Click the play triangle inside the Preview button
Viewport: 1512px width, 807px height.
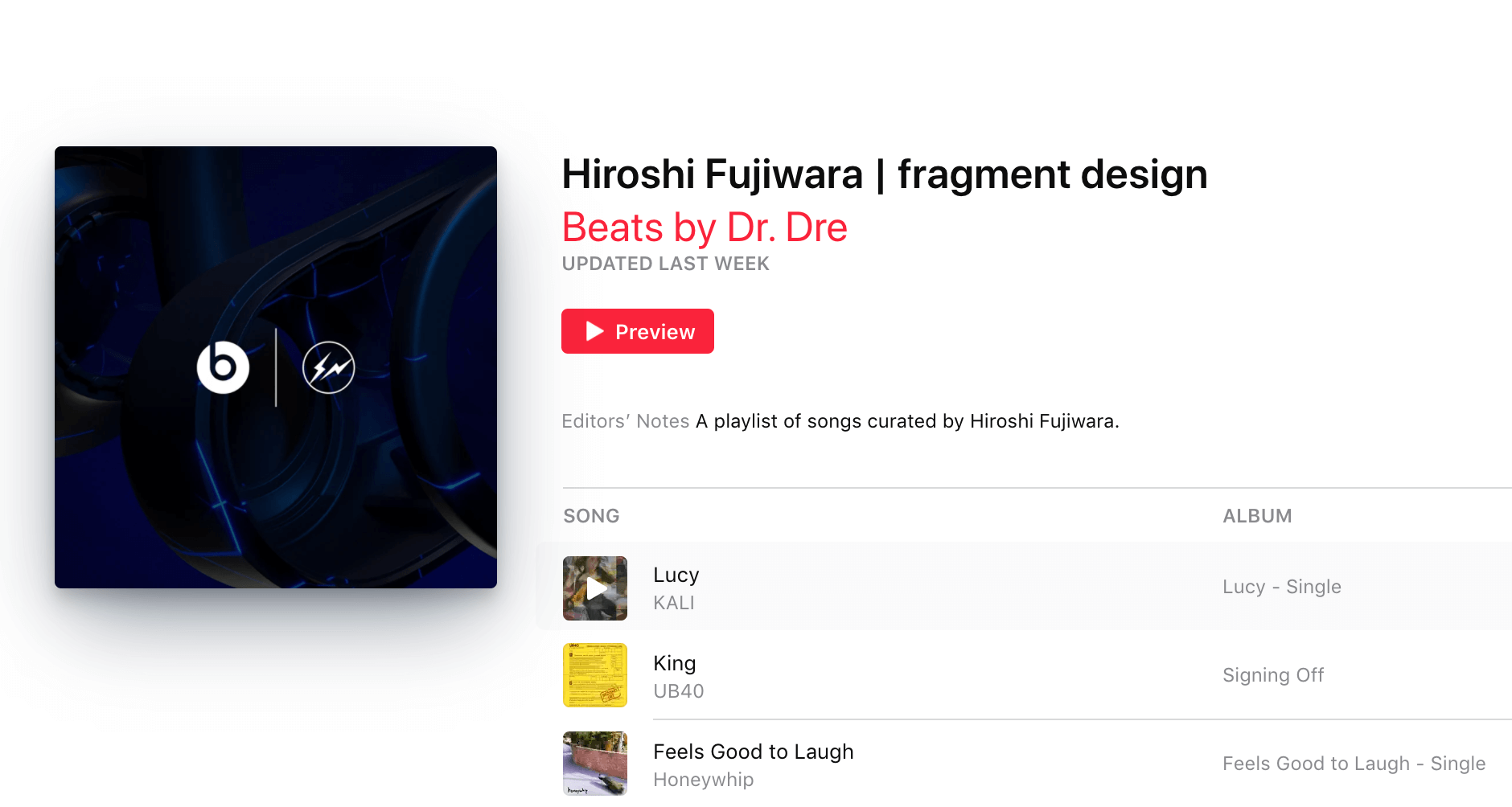click(x=595, y=331)
